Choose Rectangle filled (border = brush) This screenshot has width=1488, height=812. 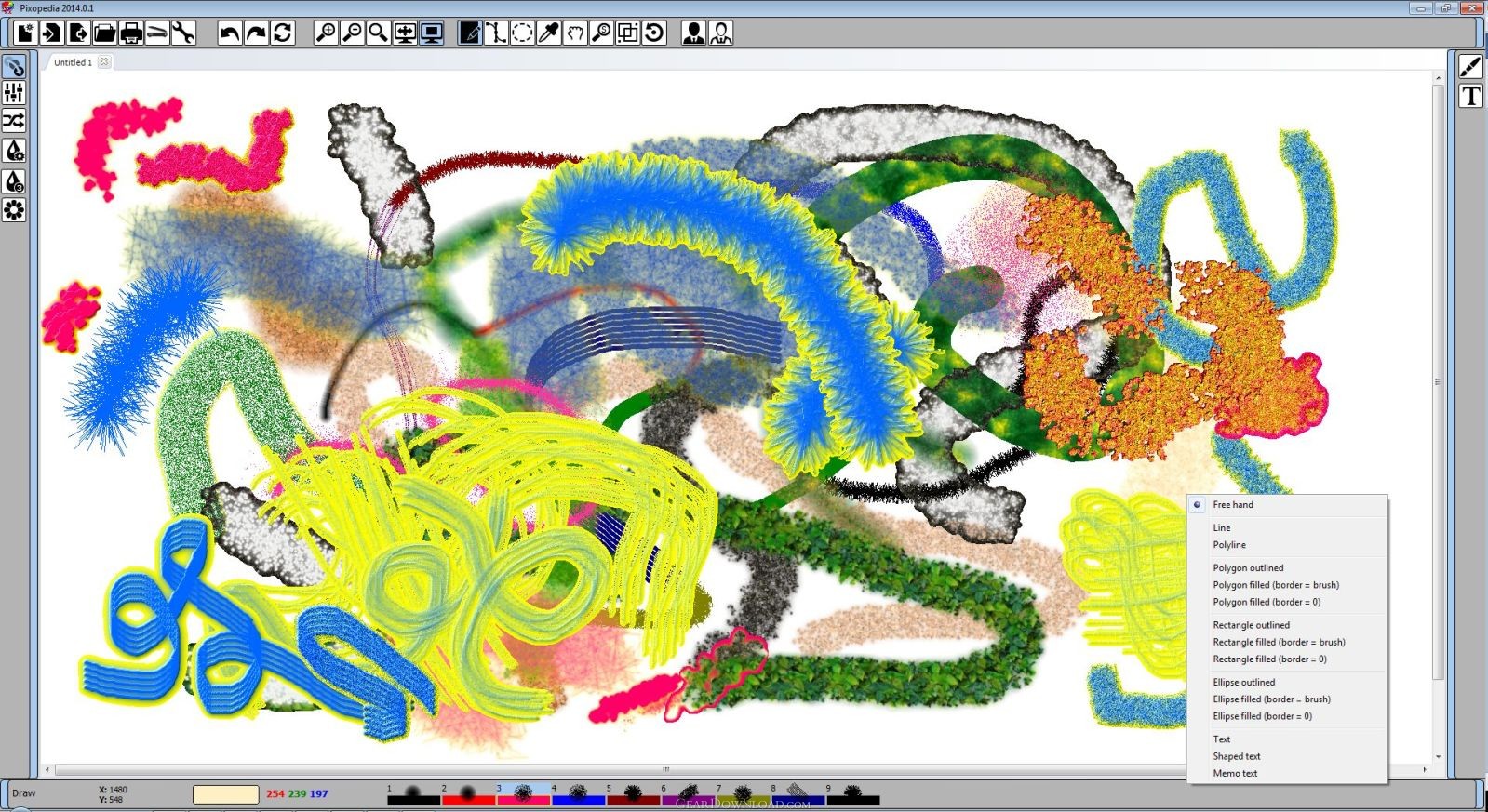click(1279, 643)
